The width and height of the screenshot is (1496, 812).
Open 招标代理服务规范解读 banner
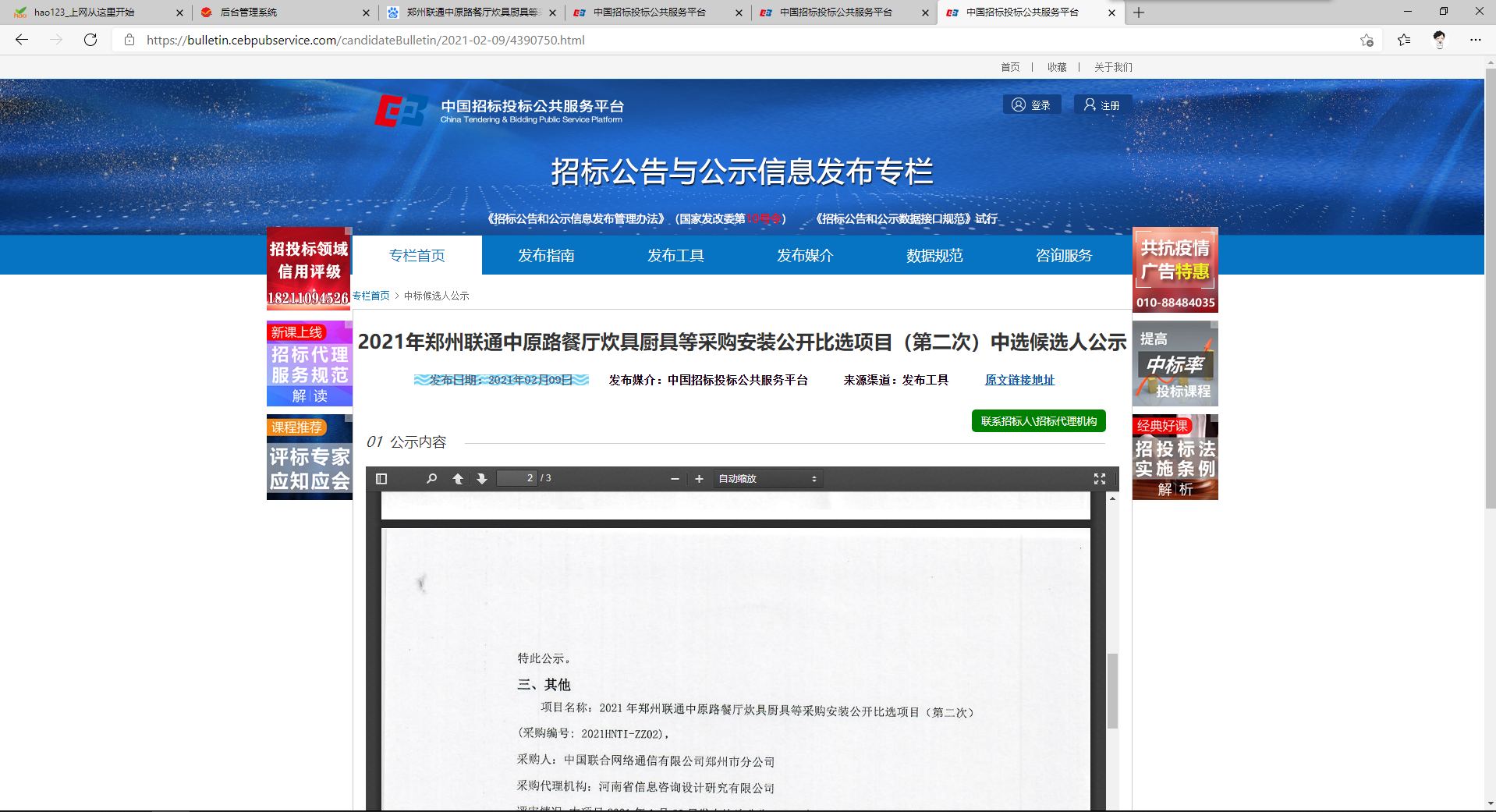[x=310, y=363]
